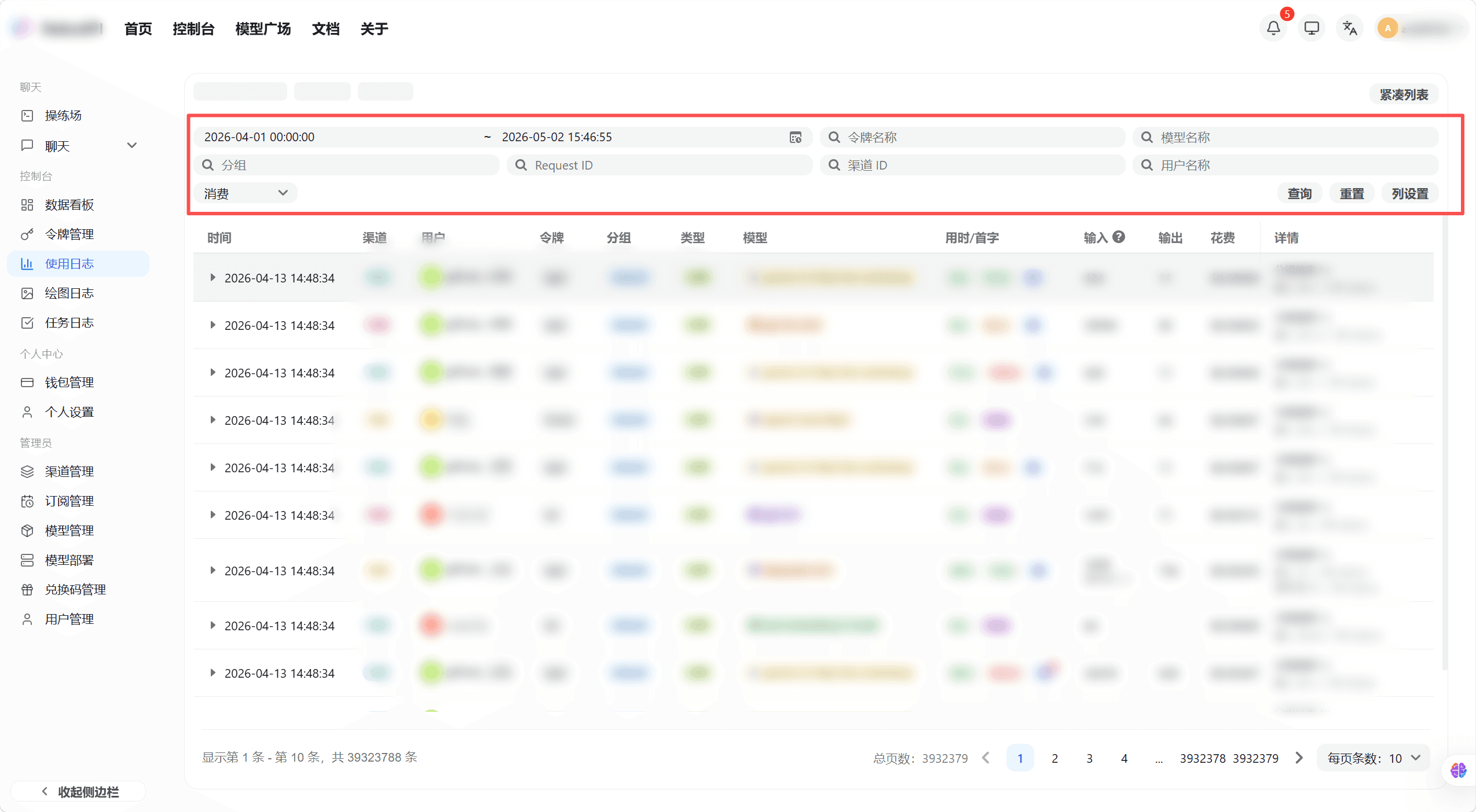The image size is (1476, 812).
Task: Open the calendar icon in date range picker
Action: (796, 137)
